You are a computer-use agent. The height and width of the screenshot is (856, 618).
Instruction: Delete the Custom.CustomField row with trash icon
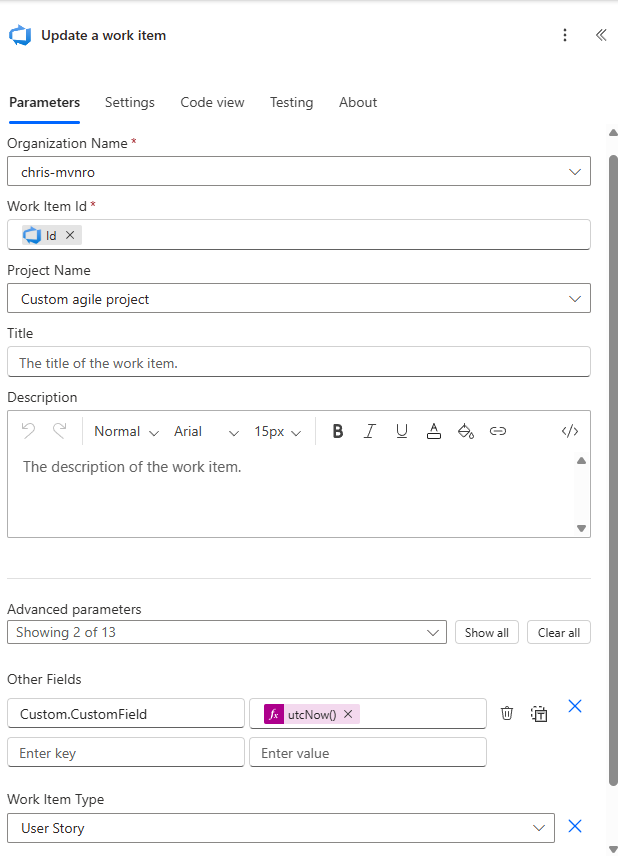tap(507, 713)
